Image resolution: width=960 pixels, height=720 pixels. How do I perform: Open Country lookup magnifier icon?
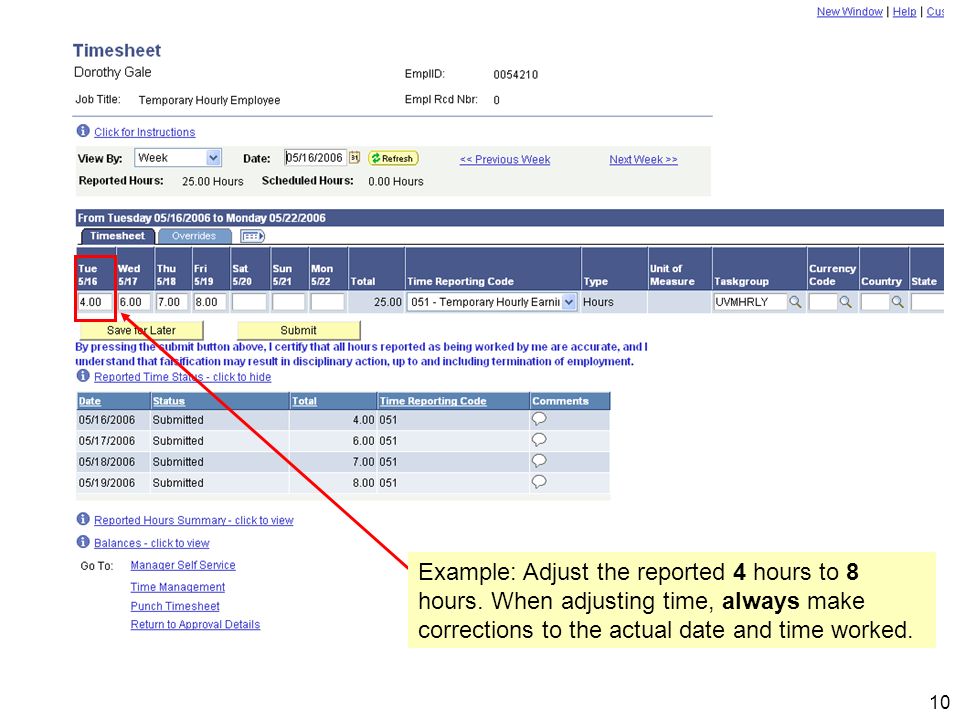(897, 302)
